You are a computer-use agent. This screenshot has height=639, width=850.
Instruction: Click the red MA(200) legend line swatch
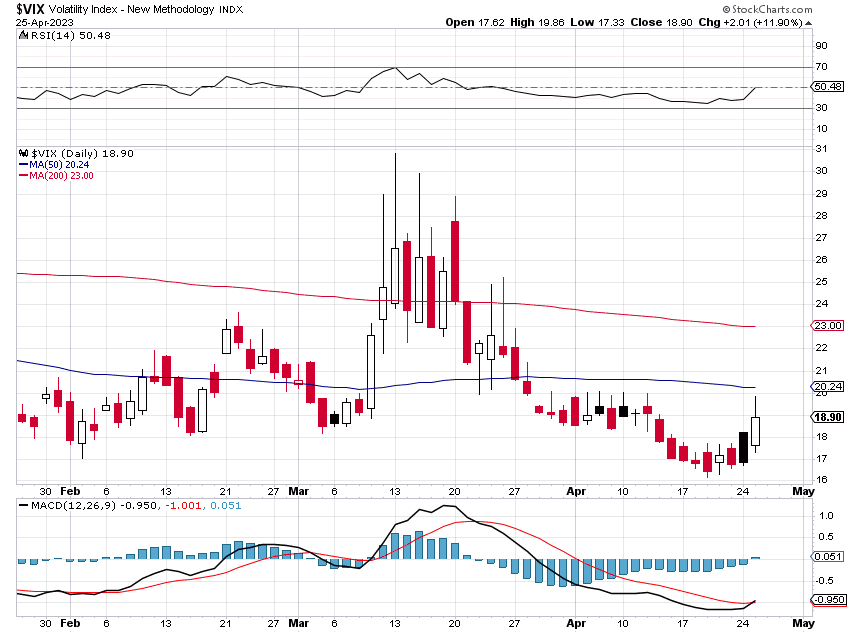point(23,176)
